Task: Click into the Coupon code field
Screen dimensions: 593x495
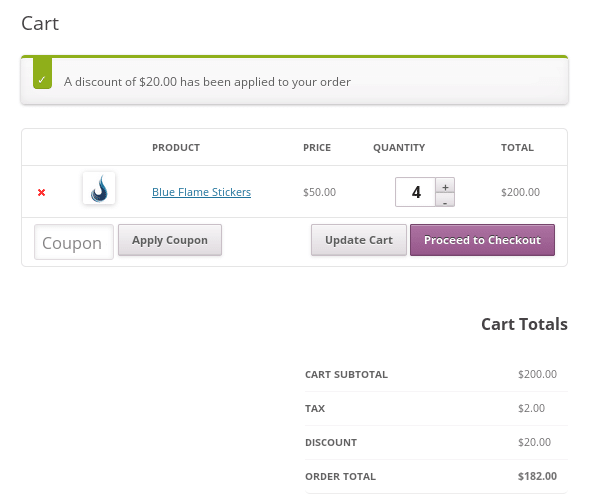Action: click(x=74, y=242)
